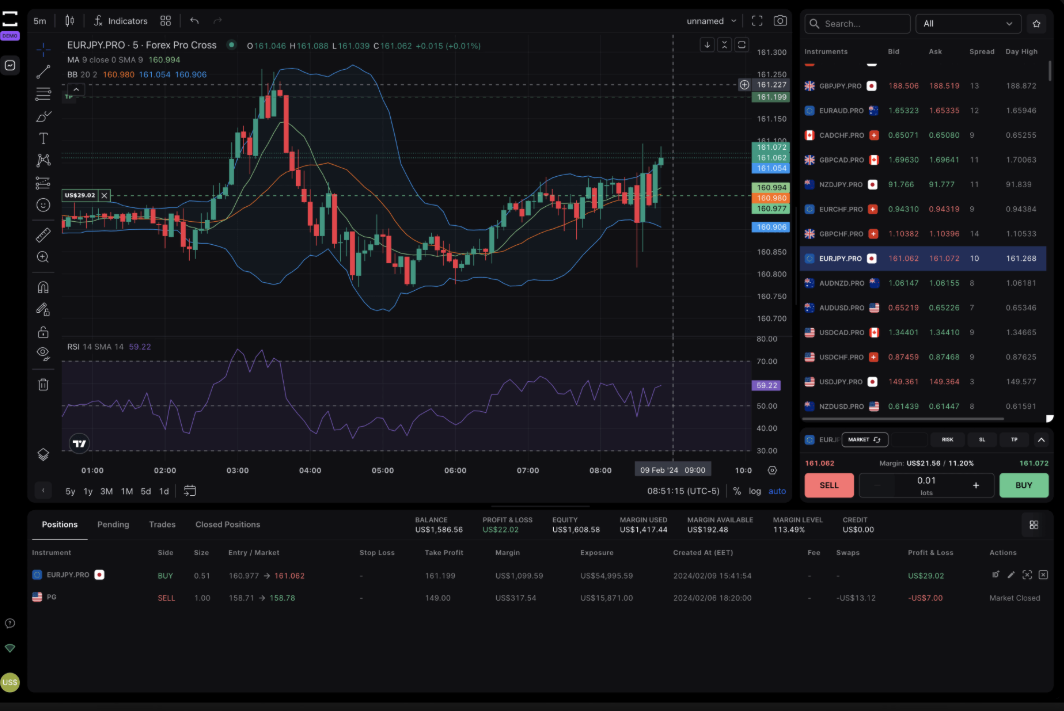The width and height of the screenshot is (1064, 711).
Task: Change the candlestick chart style
Action: pos(70,21)
